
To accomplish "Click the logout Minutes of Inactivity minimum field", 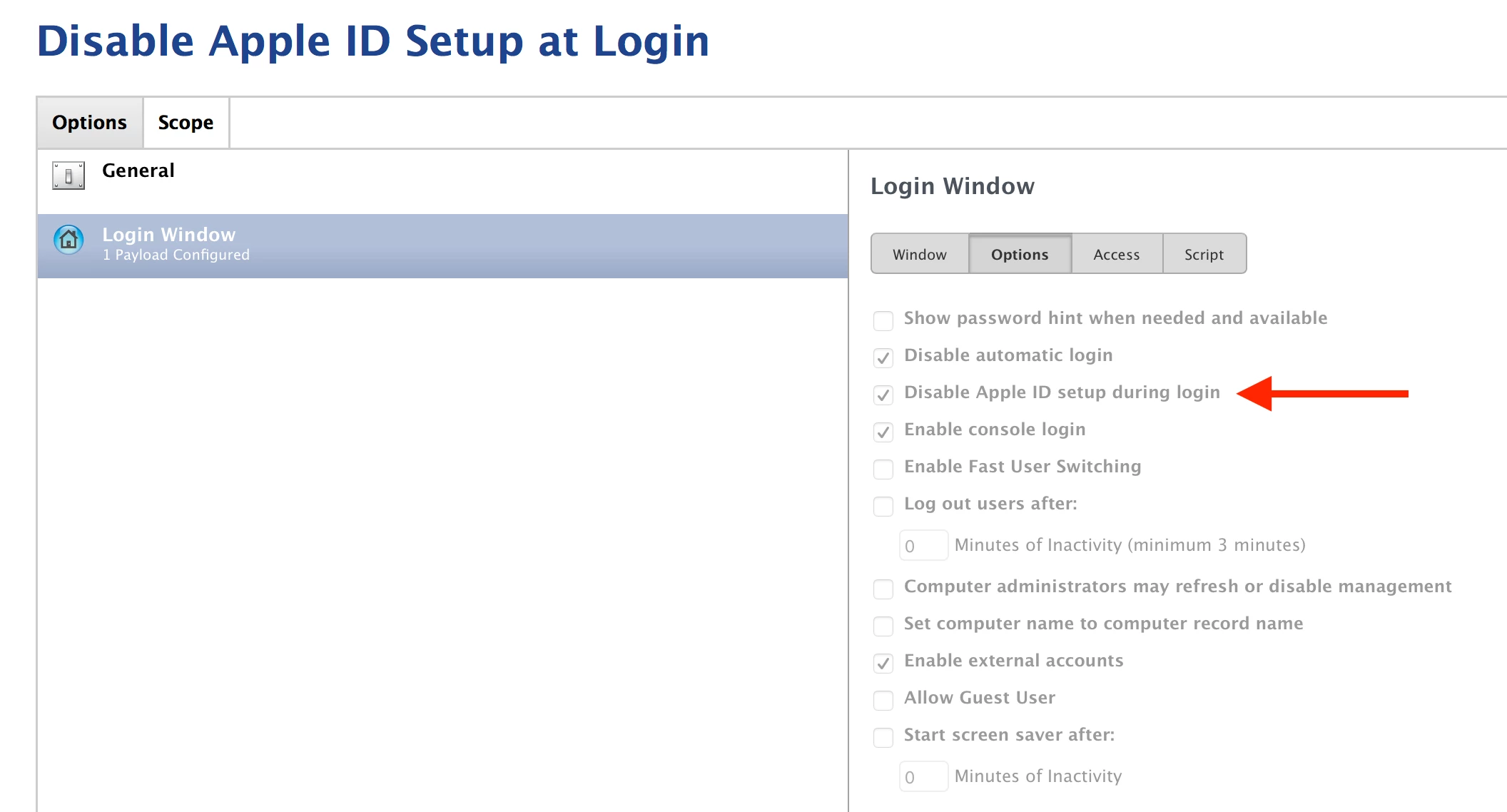I will [x=923, y=546].
